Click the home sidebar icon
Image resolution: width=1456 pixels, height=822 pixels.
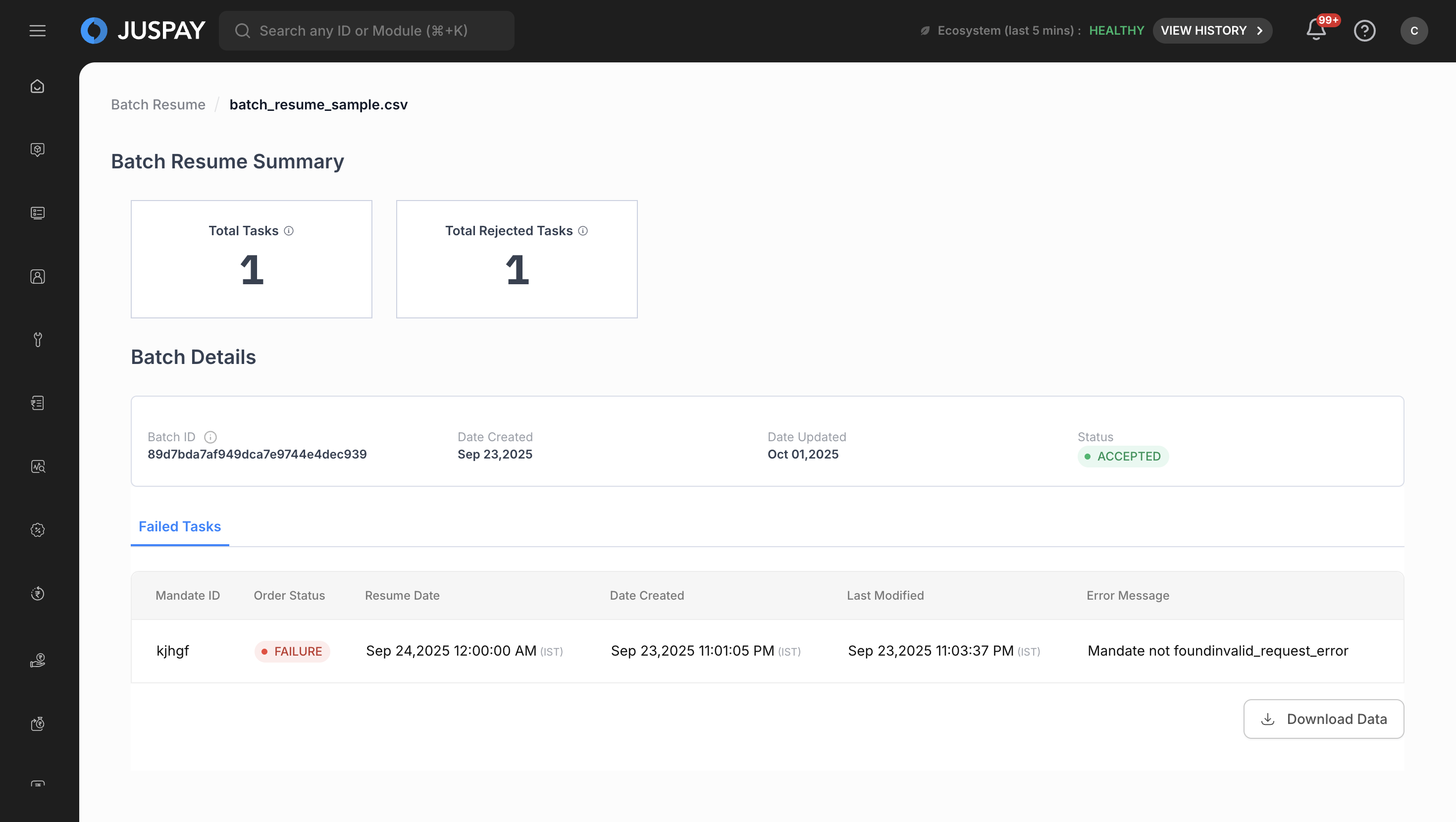point(37,86)
